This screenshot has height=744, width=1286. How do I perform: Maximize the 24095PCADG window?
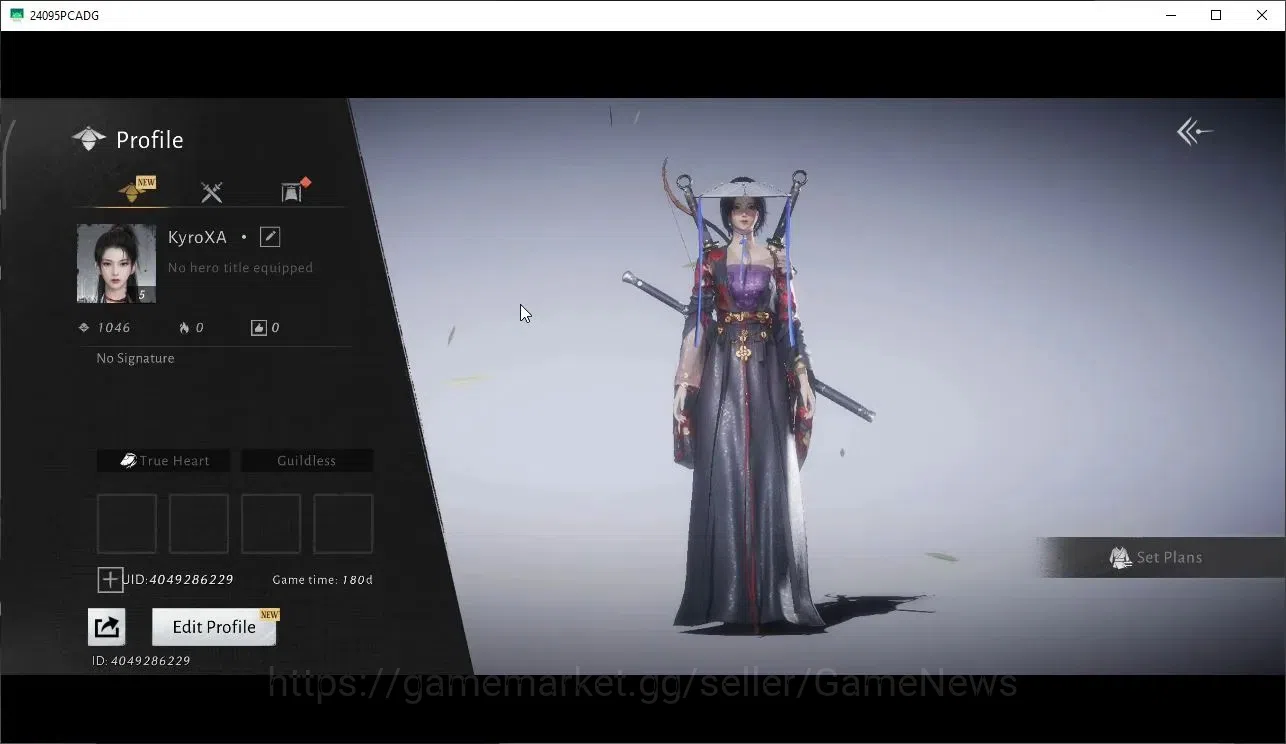[1216, 15]
